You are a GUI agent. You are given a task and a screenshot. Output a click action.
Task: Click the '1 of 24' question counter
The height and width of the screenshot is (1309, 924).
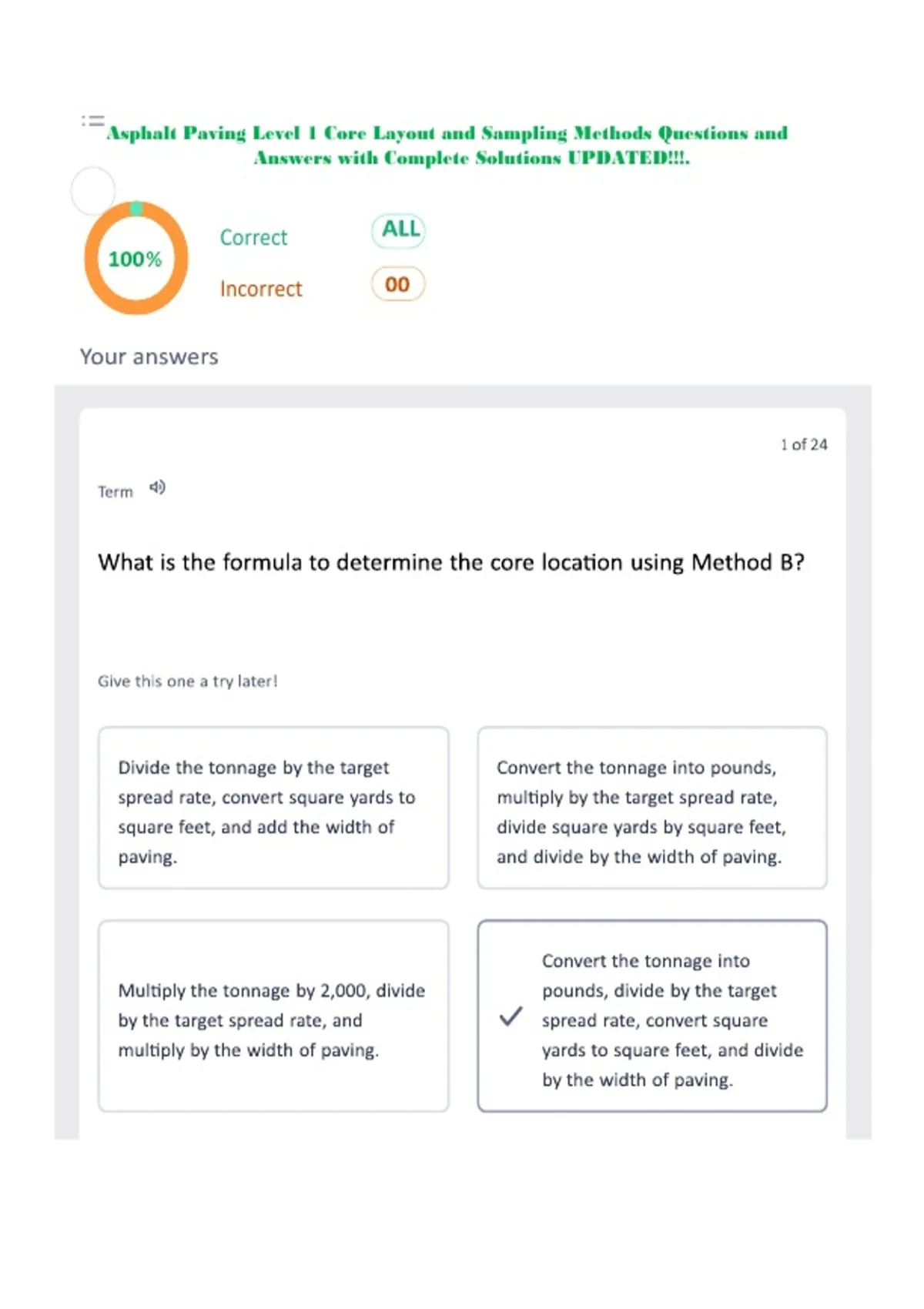tap(804, 444)
